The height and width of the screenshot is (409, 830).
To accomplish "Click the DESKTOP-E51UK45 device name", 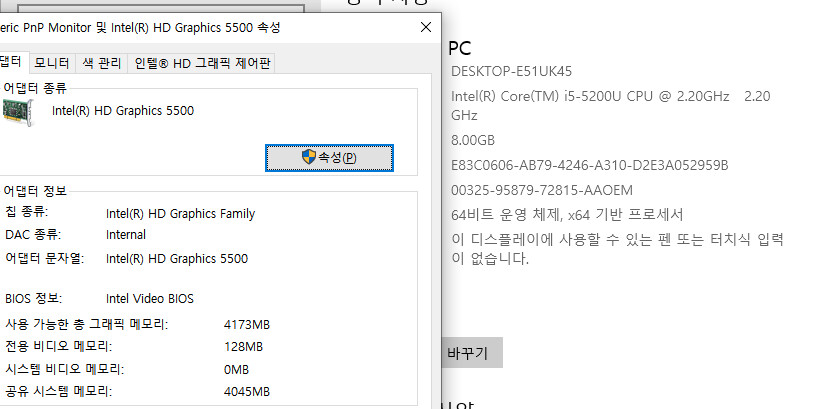I will 511,71.
